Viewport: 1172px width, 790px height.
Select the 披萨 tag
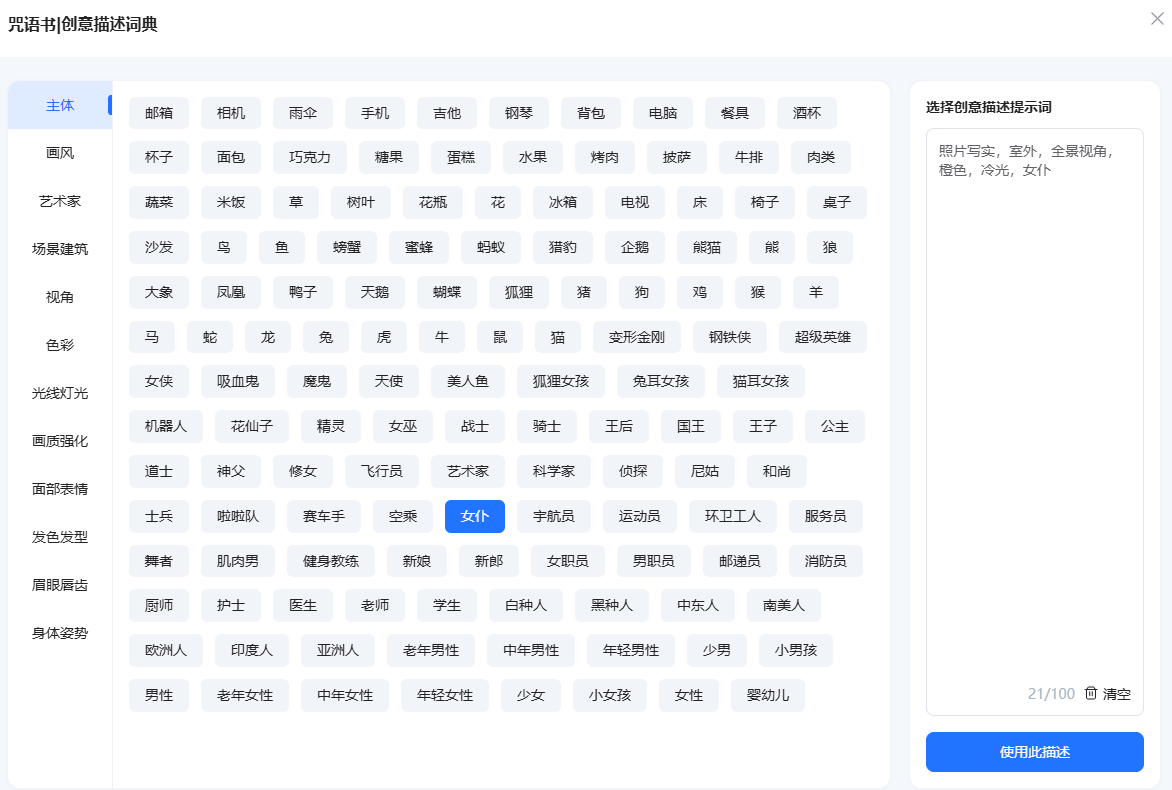[676, 158]
